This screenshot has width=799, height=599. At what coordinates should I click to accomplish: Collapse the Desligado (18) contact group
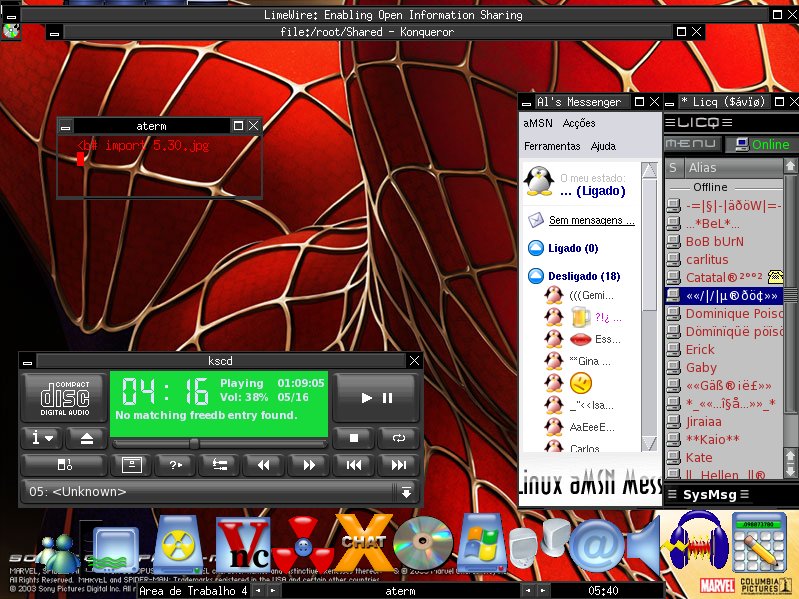[x=536, y=276]
